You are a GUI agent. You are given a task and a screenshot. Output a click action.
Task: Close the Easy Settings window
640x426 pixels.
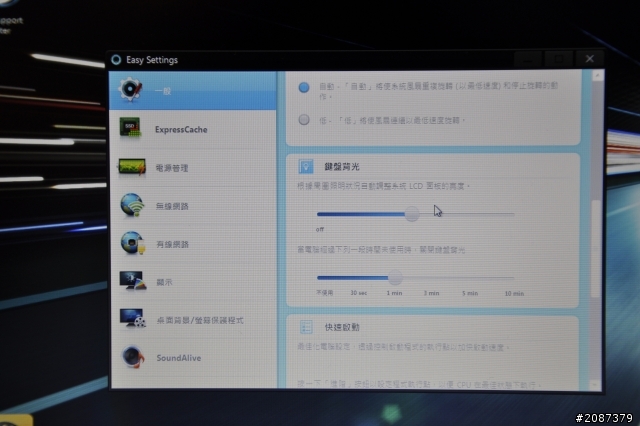[589, 59]
